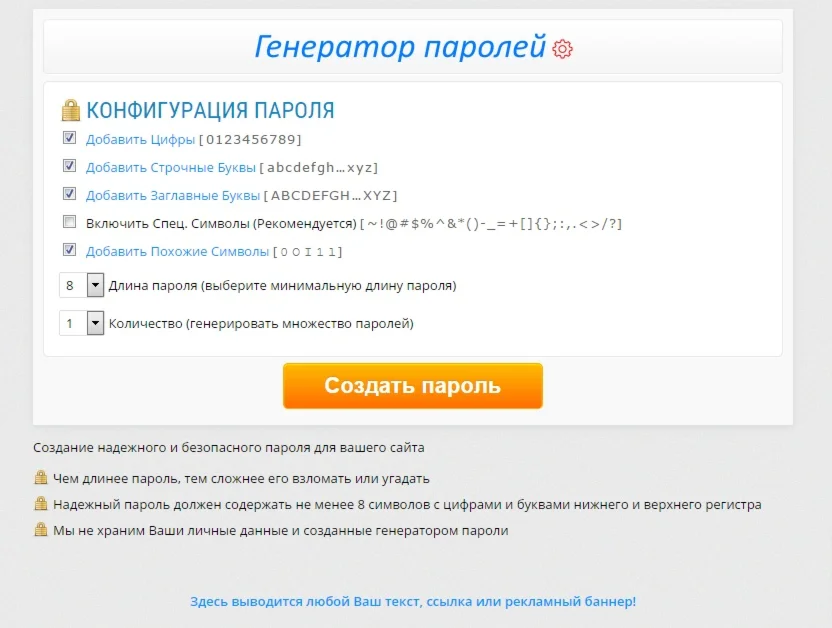Screen dimensions: 832x628
Task: Open the settings gear beside the page title
Action: pos(562,47)
